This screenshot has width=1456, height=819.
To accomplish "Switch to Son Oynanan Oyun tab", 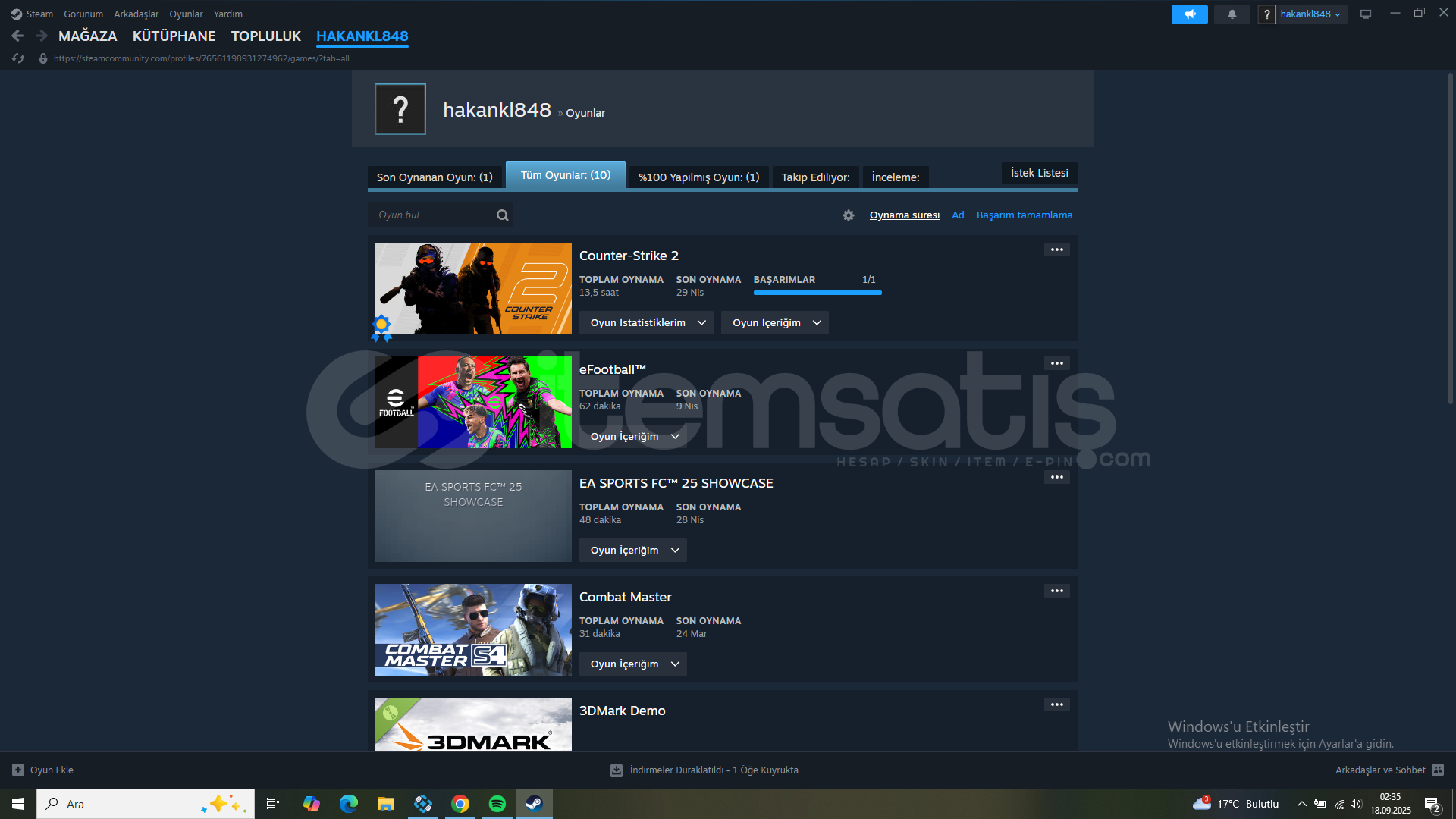I will coord(435,177).
